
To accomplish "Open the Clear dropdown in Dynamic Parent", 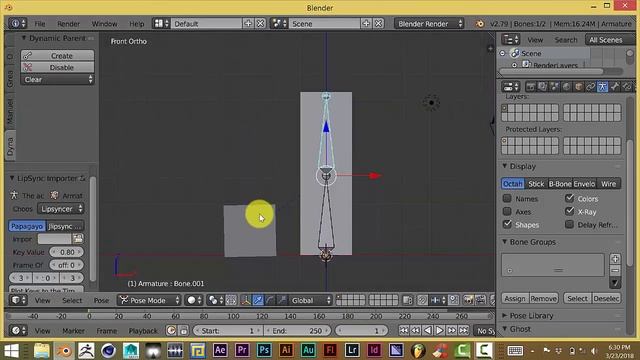I will (x=57, y=80).
